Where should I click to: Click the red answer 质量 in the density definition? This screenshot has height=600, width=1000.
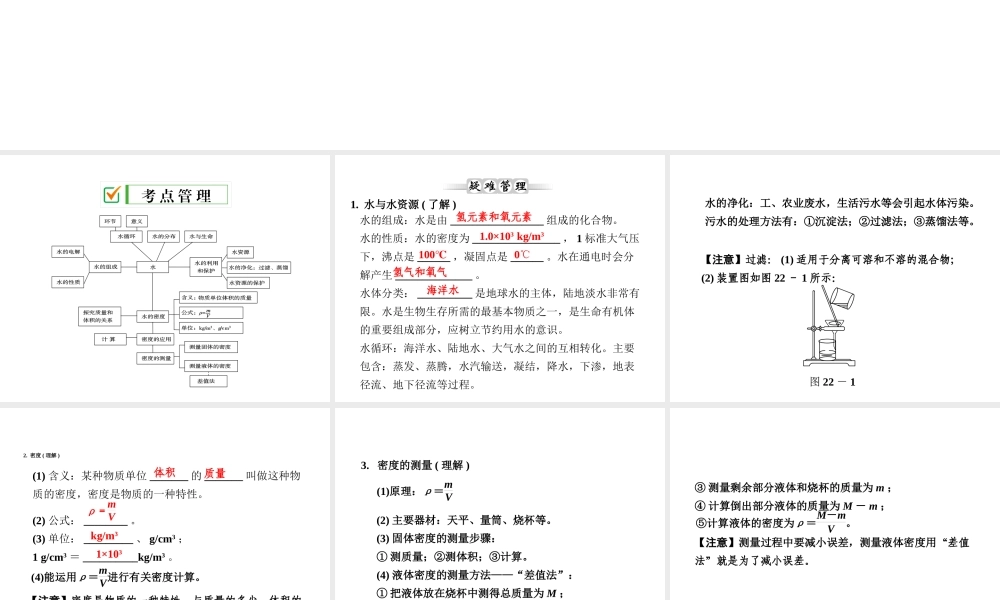(x=215, y=473)
